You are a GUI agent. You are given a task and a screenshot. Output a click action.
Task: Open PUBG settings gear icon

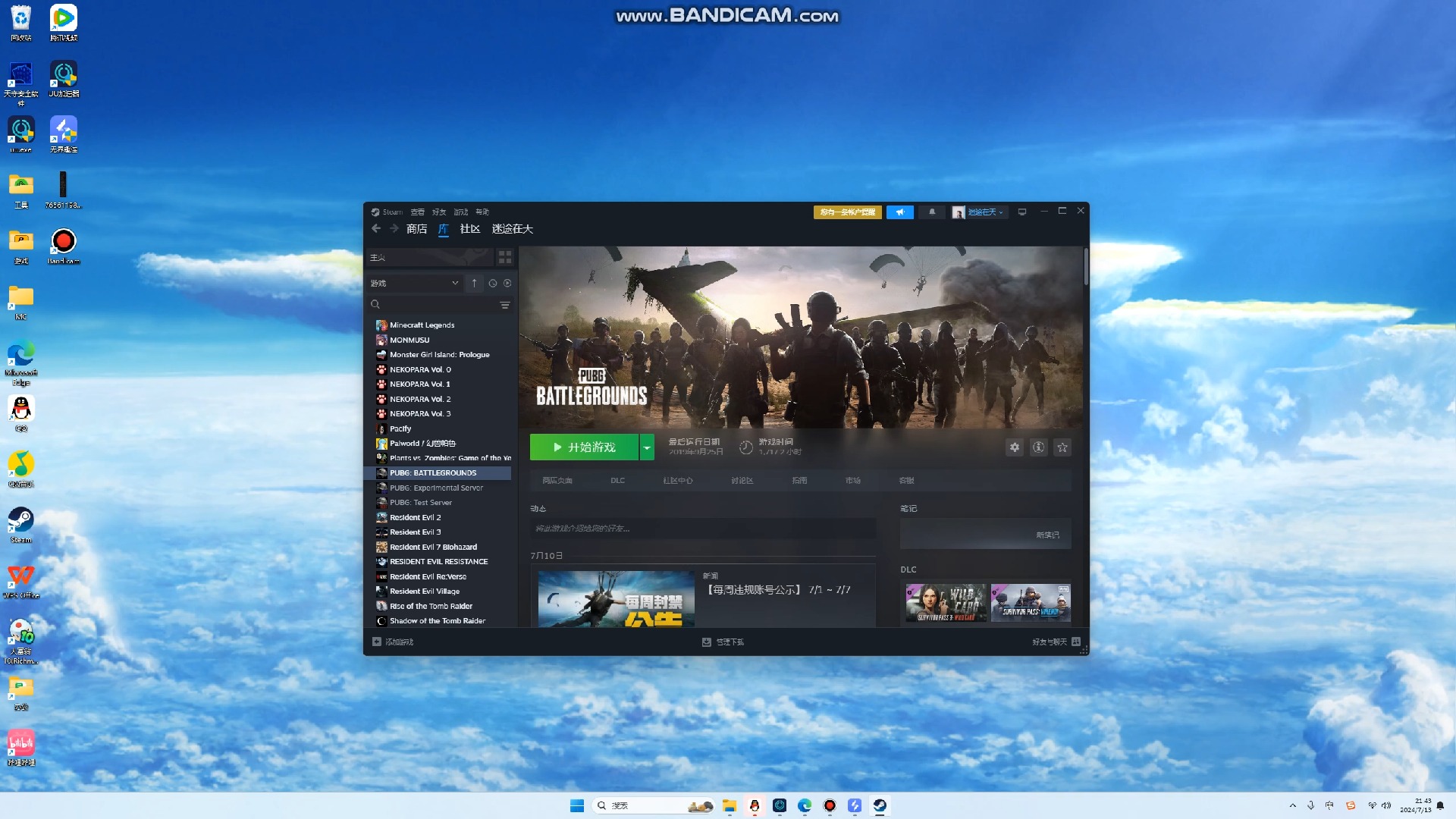point(1015,447)
